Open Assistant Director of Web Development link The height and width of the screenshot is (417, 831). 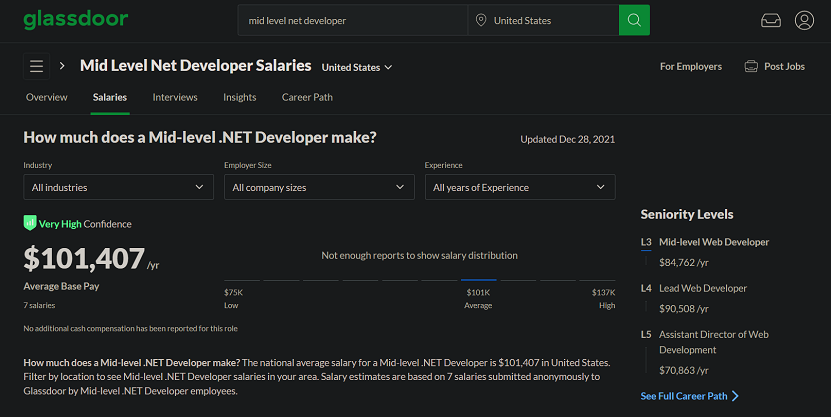point(713,342)
